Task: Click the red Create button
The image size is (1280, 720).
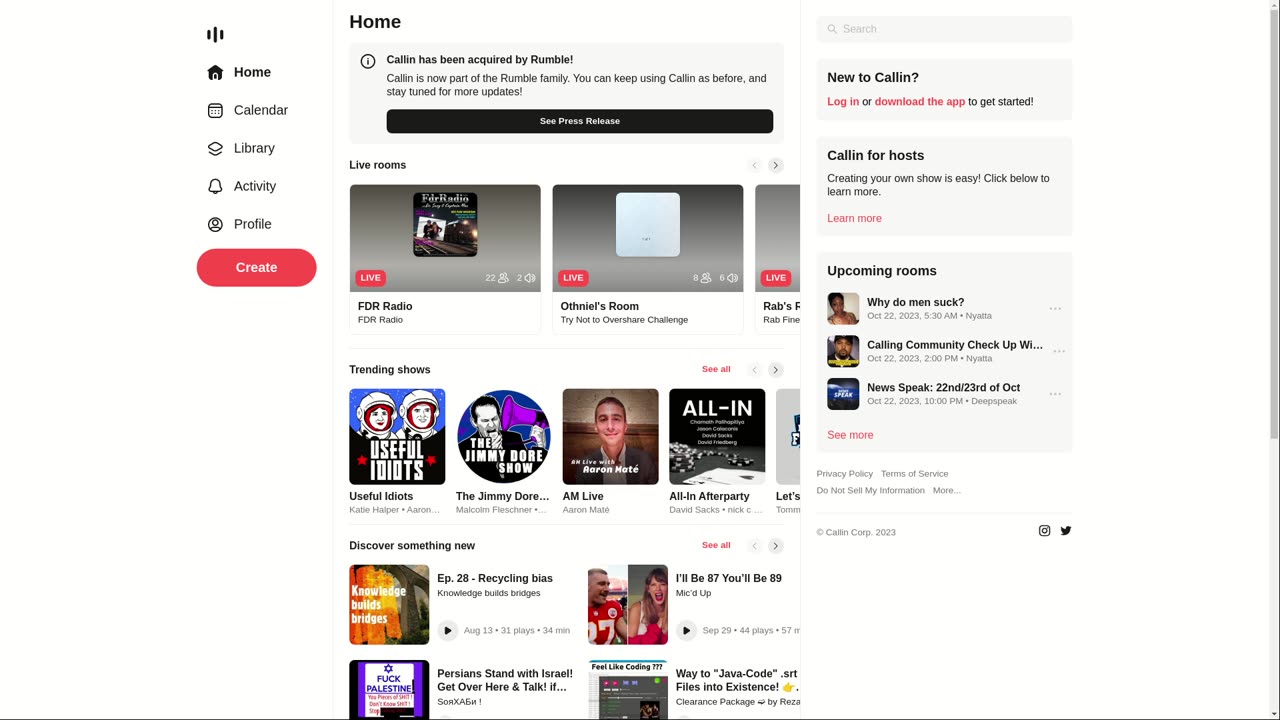Action: pos(257,268)
